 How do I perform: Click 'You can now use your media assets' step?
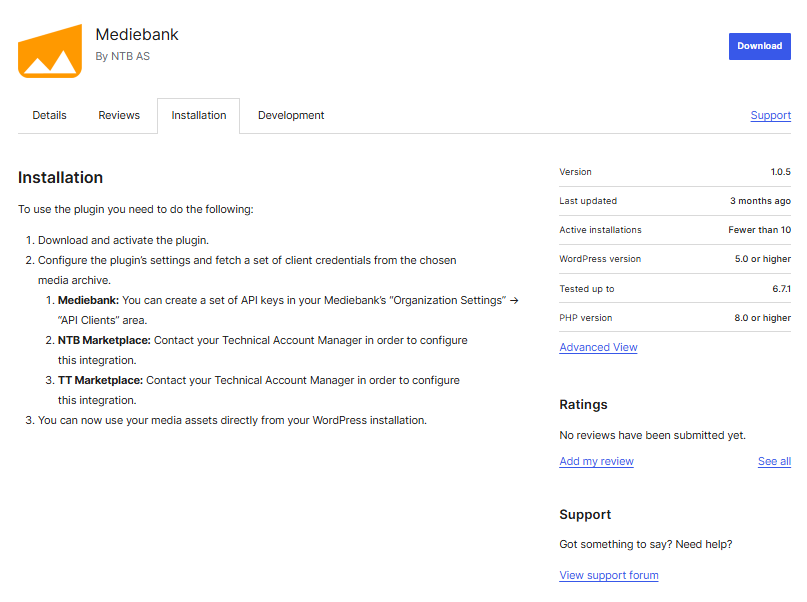pyautogui.click(x=232, y=420)
